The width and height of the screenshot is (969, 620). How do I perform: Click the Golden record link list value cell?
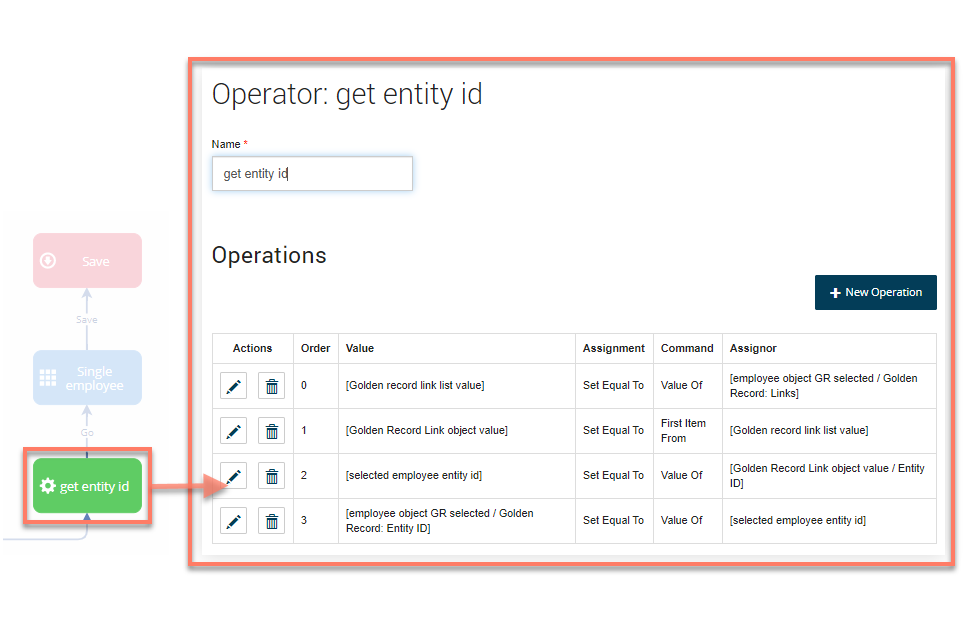tap(415, 386)
